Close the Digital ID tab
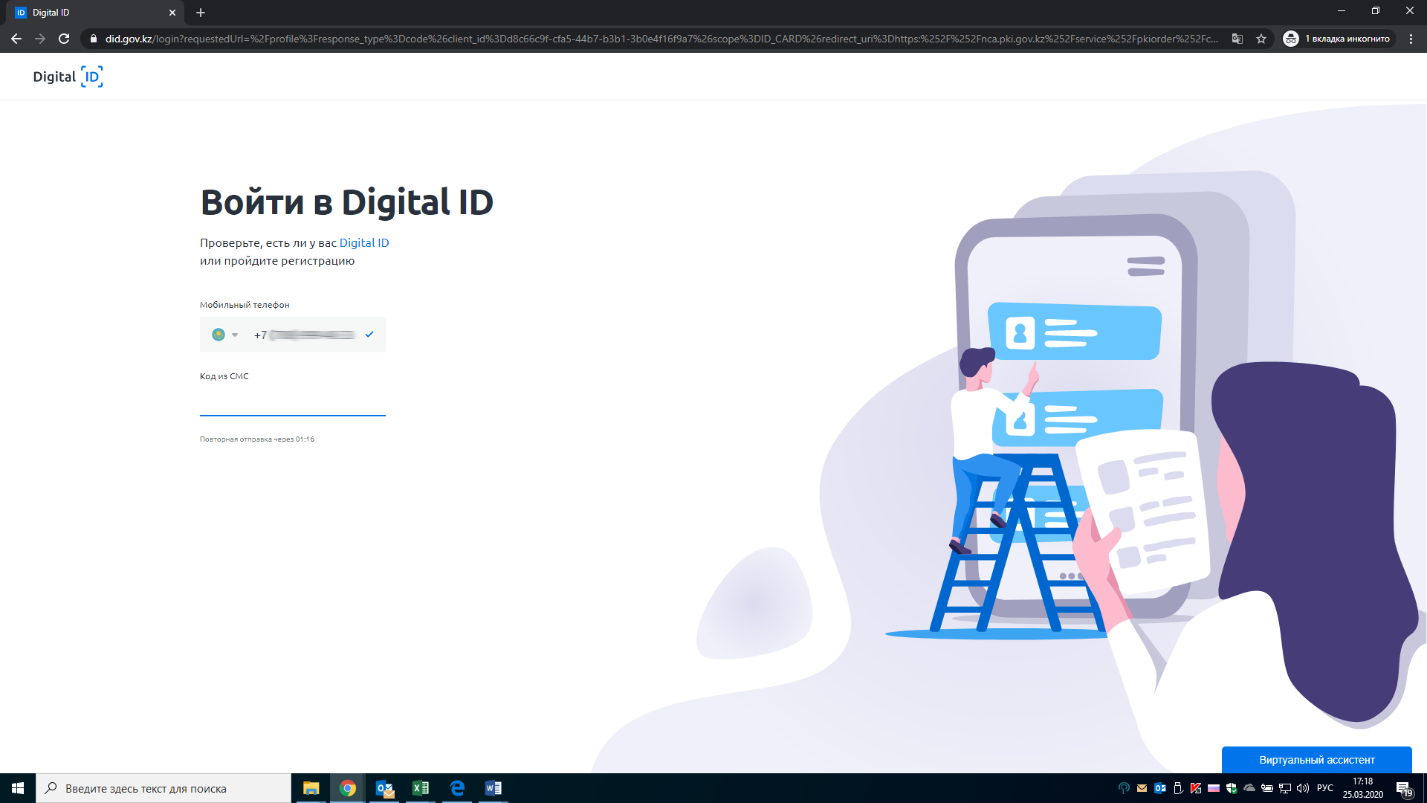 (x=172, y=12)
